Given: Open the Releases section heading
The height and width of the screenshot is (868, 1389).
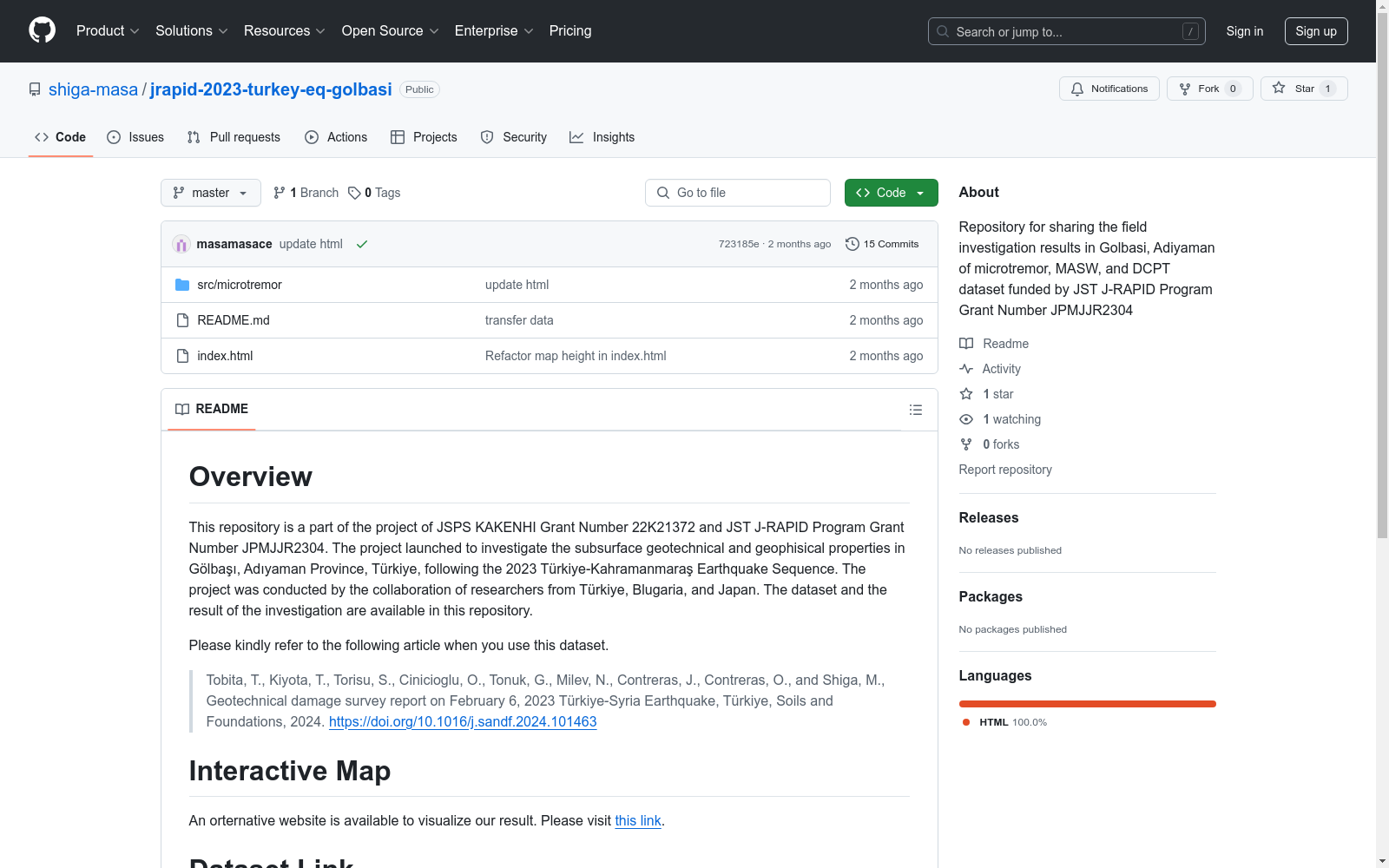Looking at the screenshot, I should [989, 517].
